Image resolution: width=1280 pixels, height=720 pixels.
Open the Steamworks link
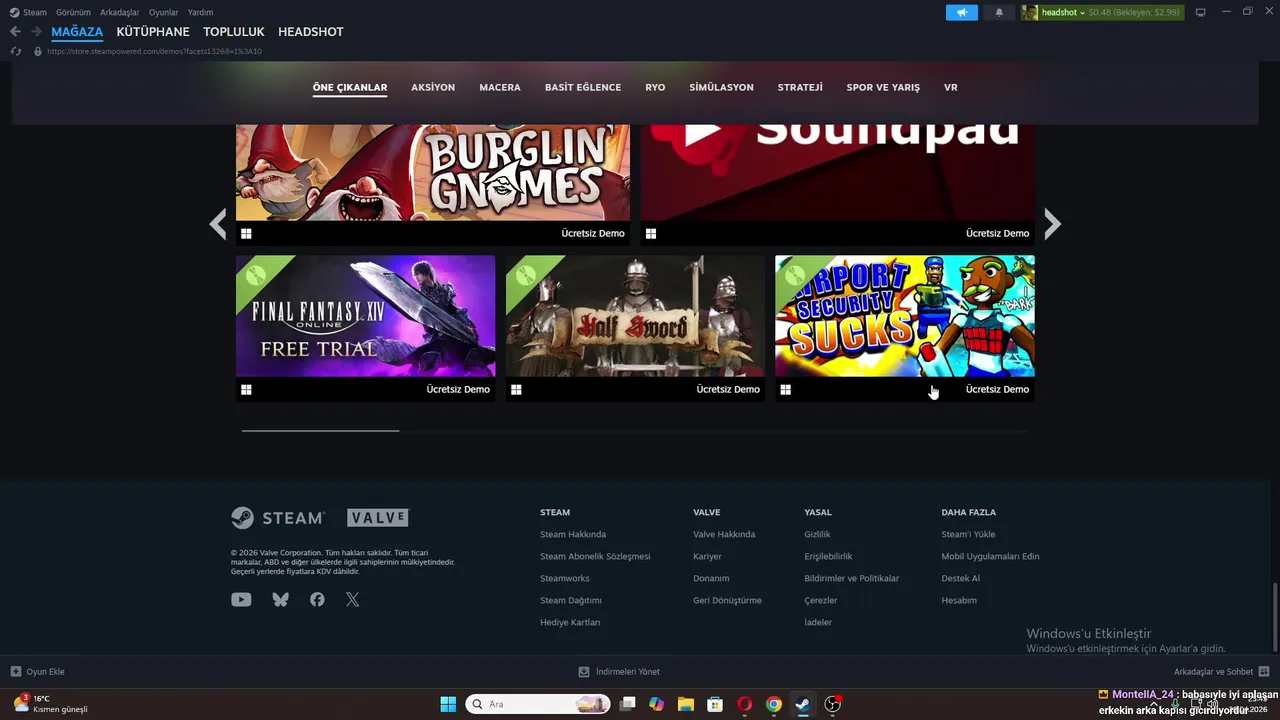(565, 578)
